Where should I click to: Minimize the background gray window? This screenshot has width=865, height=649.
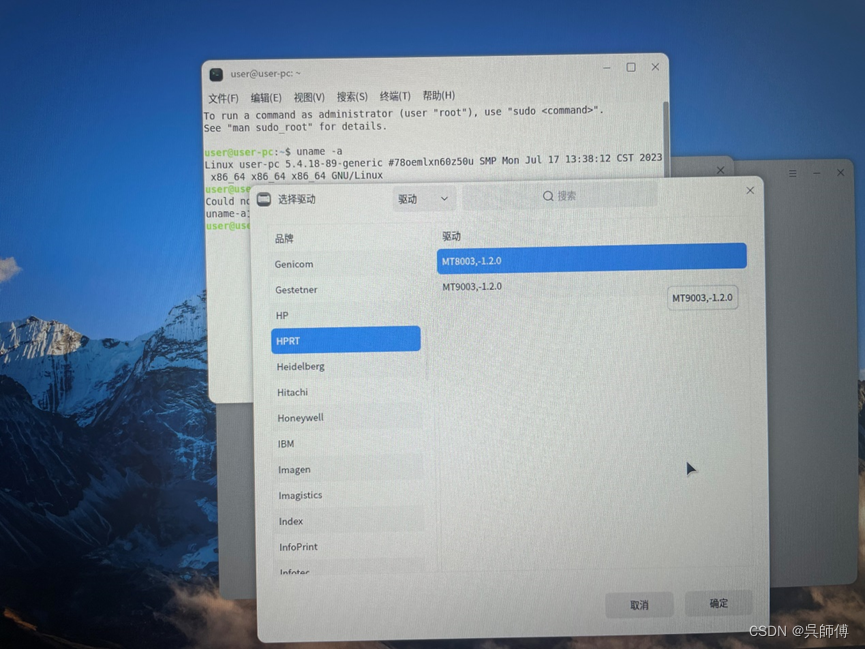coord(817,173)
